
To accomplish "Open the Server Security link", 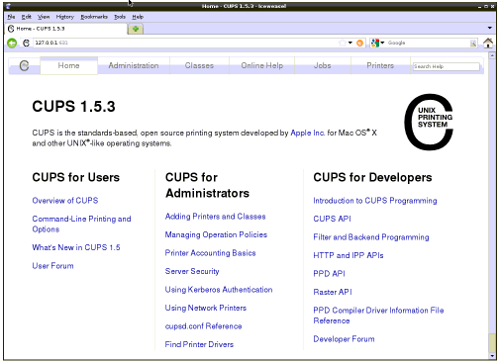I will pos(192,271).
